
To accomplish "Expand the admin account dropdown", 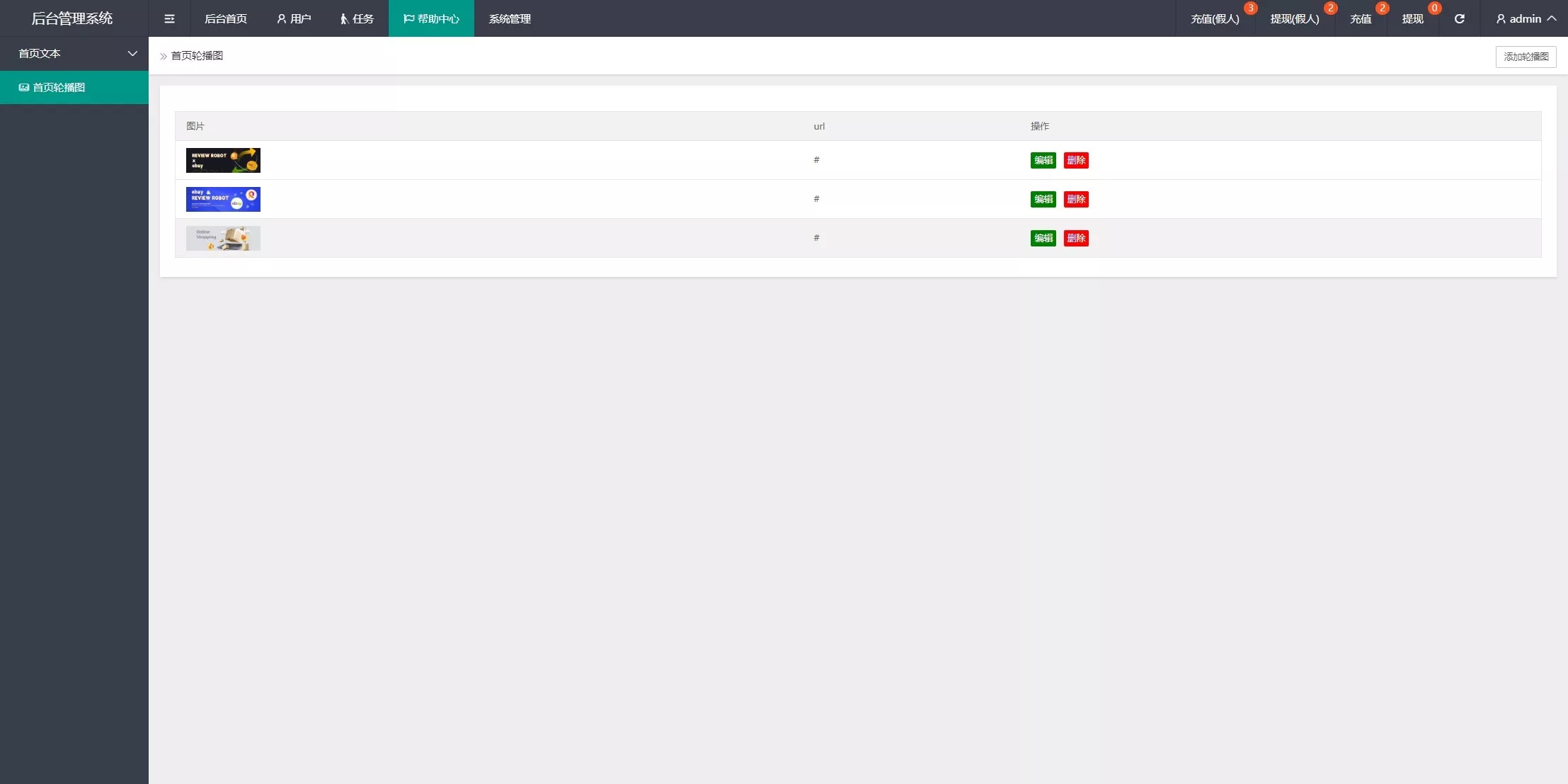I will coord(1525,19).
